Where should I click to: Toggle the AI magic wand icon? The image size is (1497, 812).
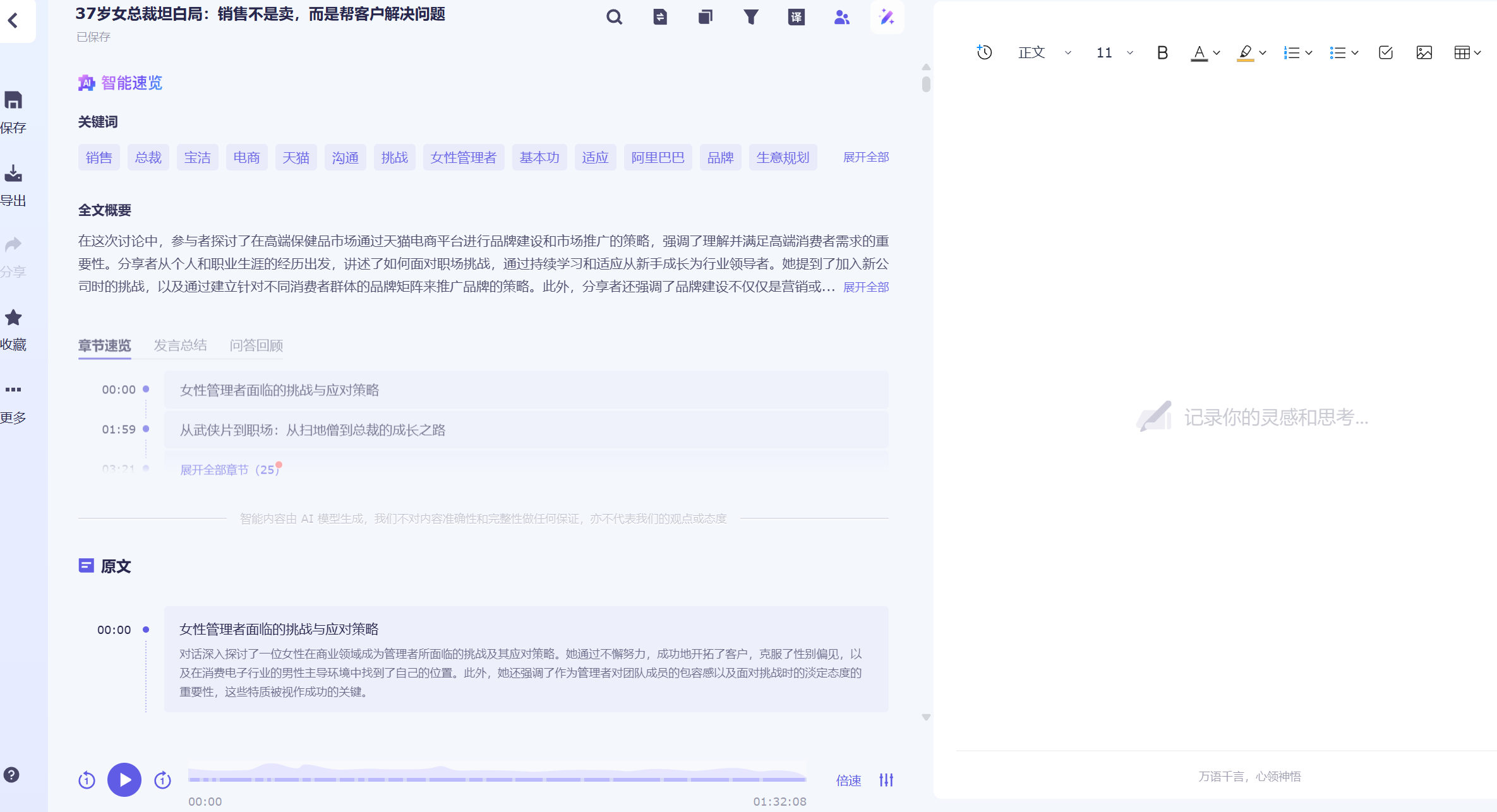(887, 17)
